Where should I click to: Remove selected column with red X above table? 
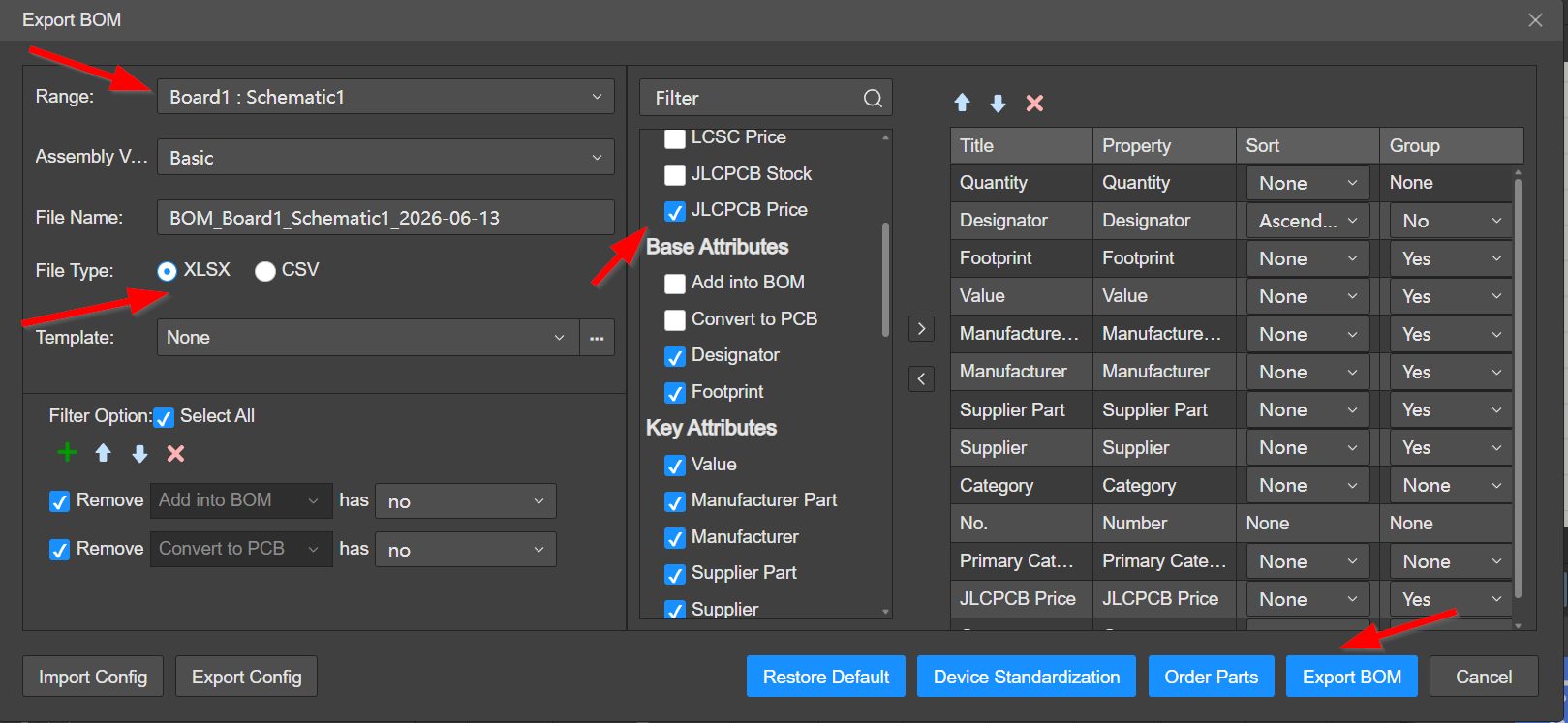[x=1034, y=103]
